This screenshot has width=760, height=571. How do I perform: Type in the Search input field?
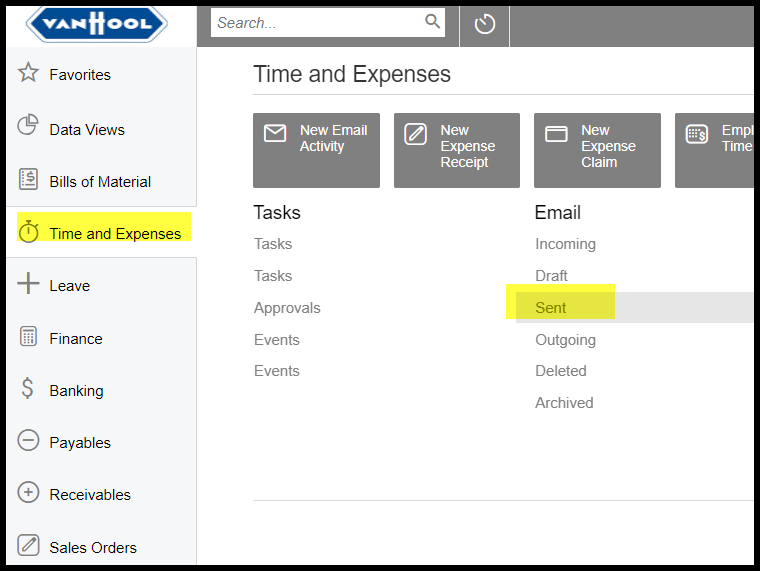315,22
